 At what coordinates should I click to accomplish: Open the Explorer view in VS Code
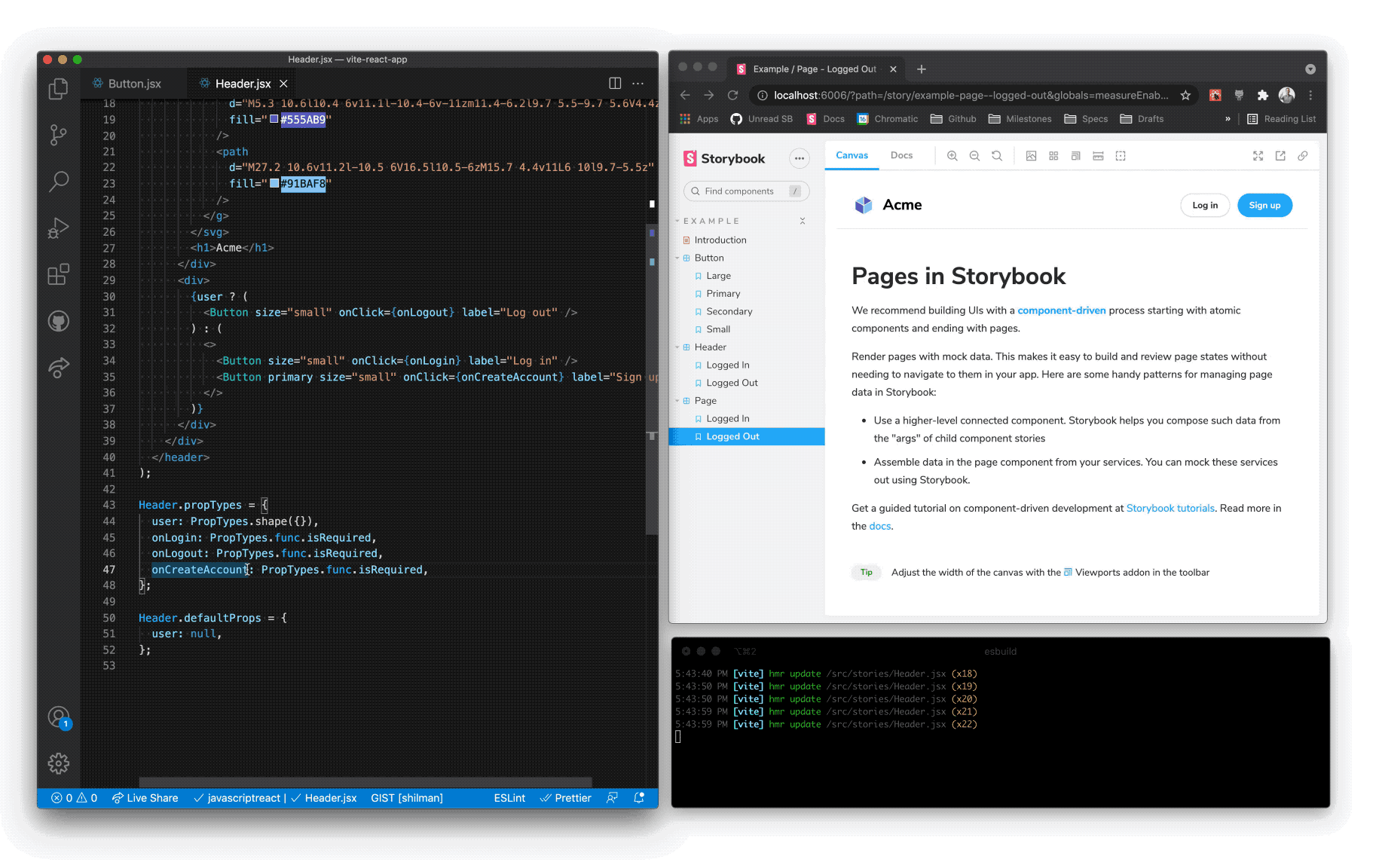point(58,89)
